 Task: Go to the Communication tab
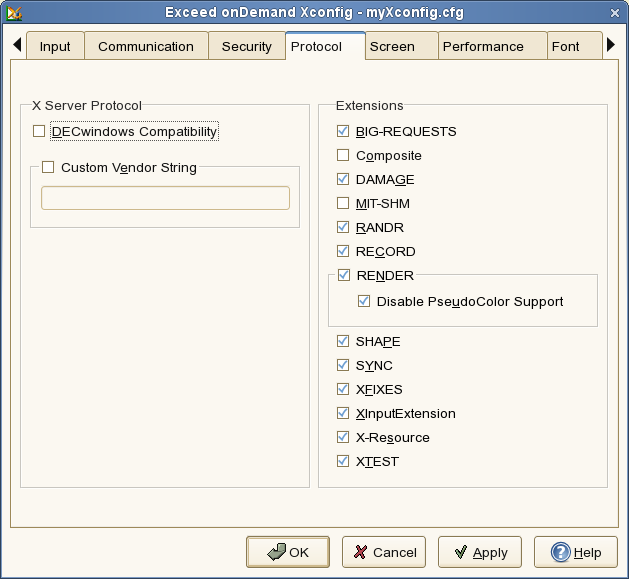coord(146,47)
